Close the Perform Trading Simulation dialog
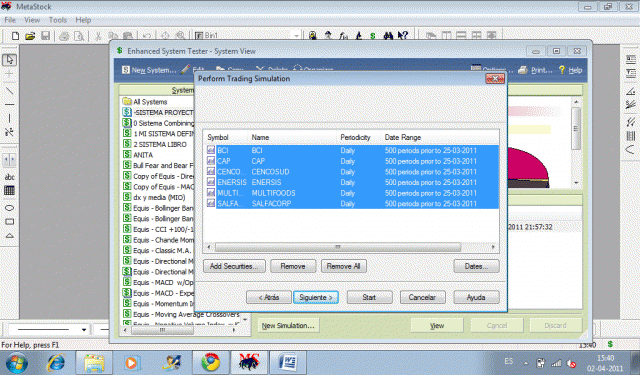 point(495,79)
